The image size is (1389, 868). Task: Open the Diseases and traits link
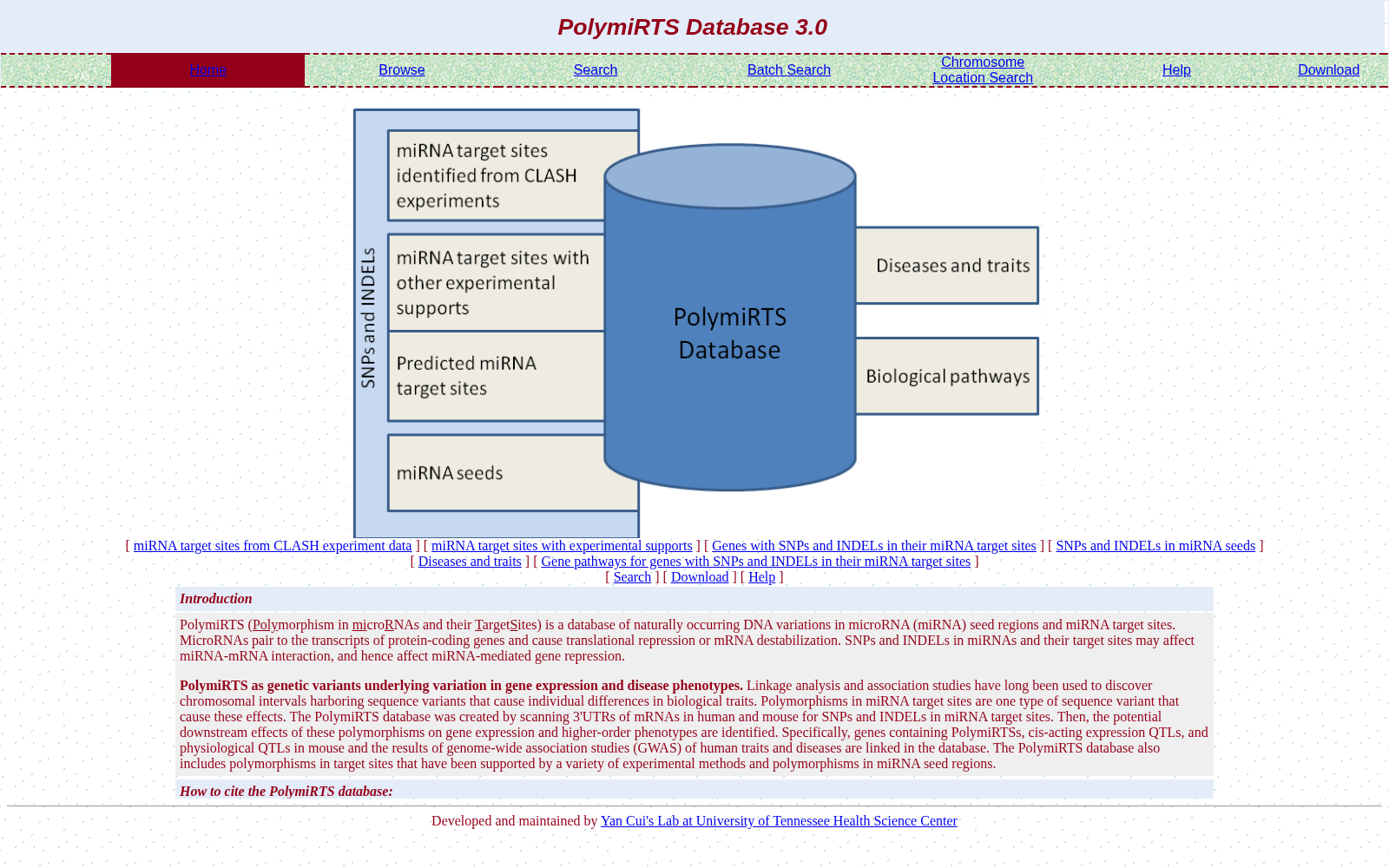[x=470, y=562]
